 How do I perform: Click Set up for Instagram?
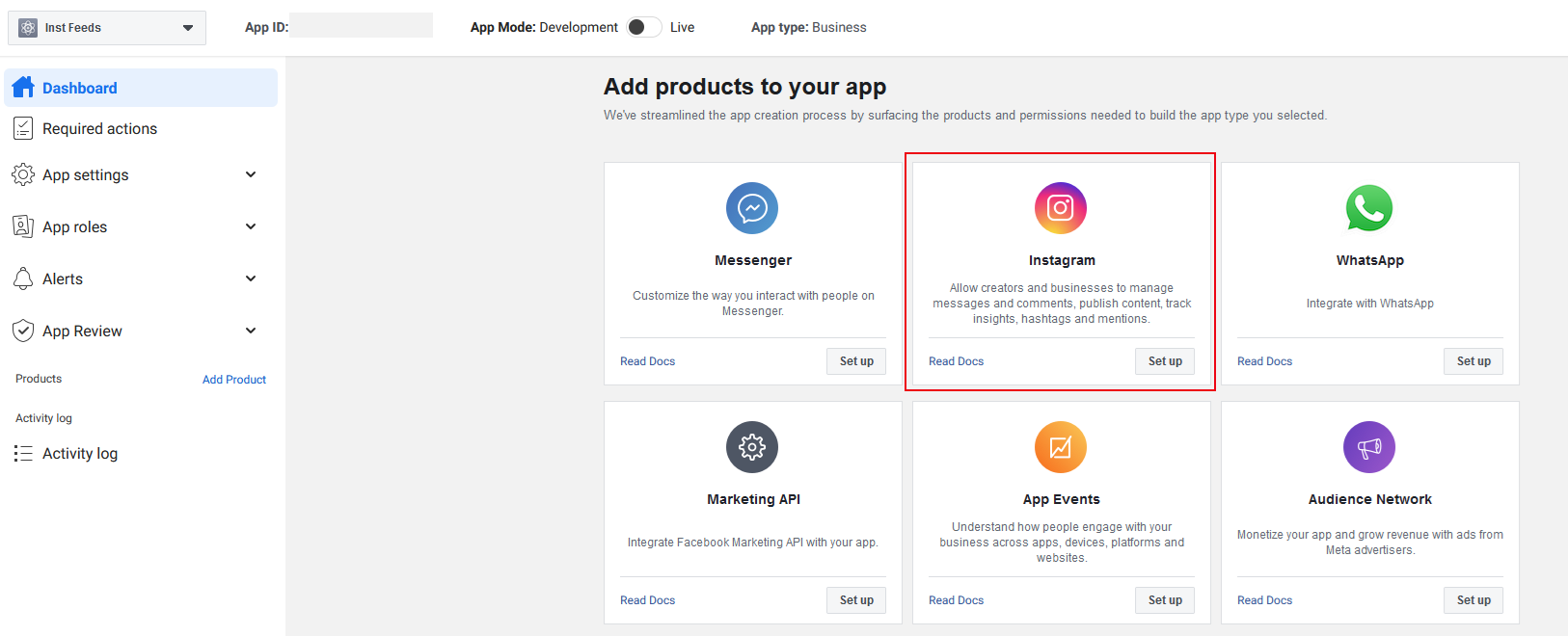pos(1165,361)
